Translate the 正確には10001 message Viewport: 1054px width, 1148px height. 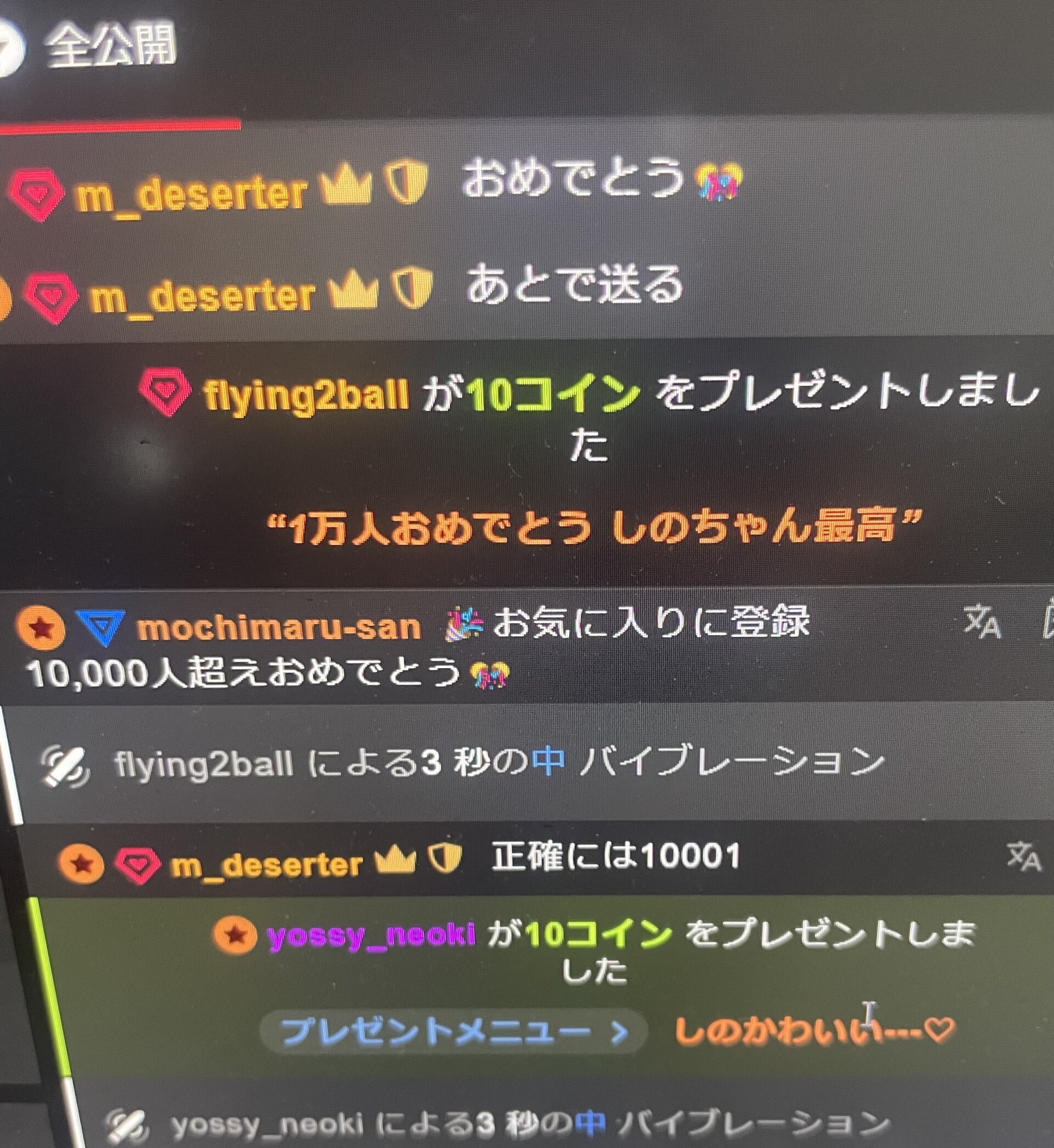pyautogui.click(x=1024, y=855)
